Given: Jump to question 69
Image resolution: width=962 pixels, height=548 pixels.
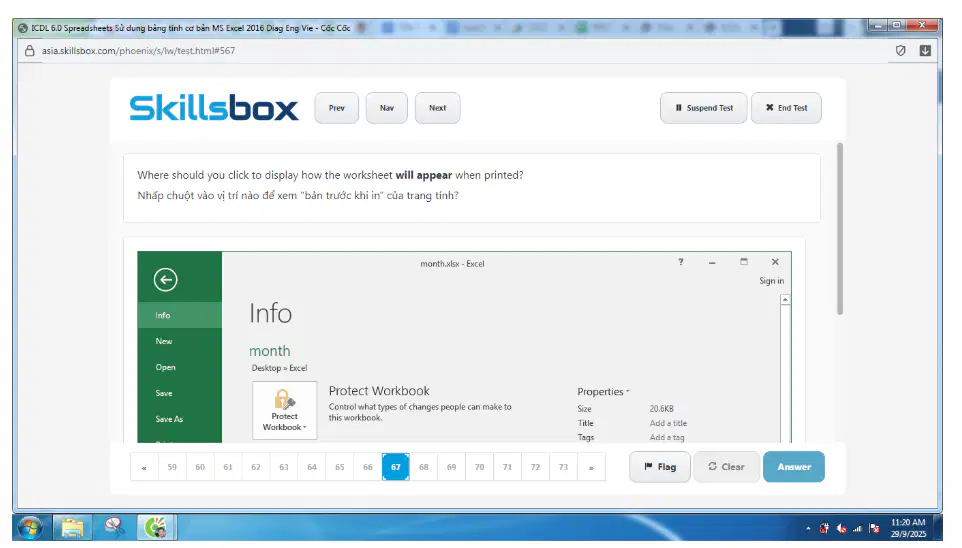Looking at the screenshot, I should (452, 467).
